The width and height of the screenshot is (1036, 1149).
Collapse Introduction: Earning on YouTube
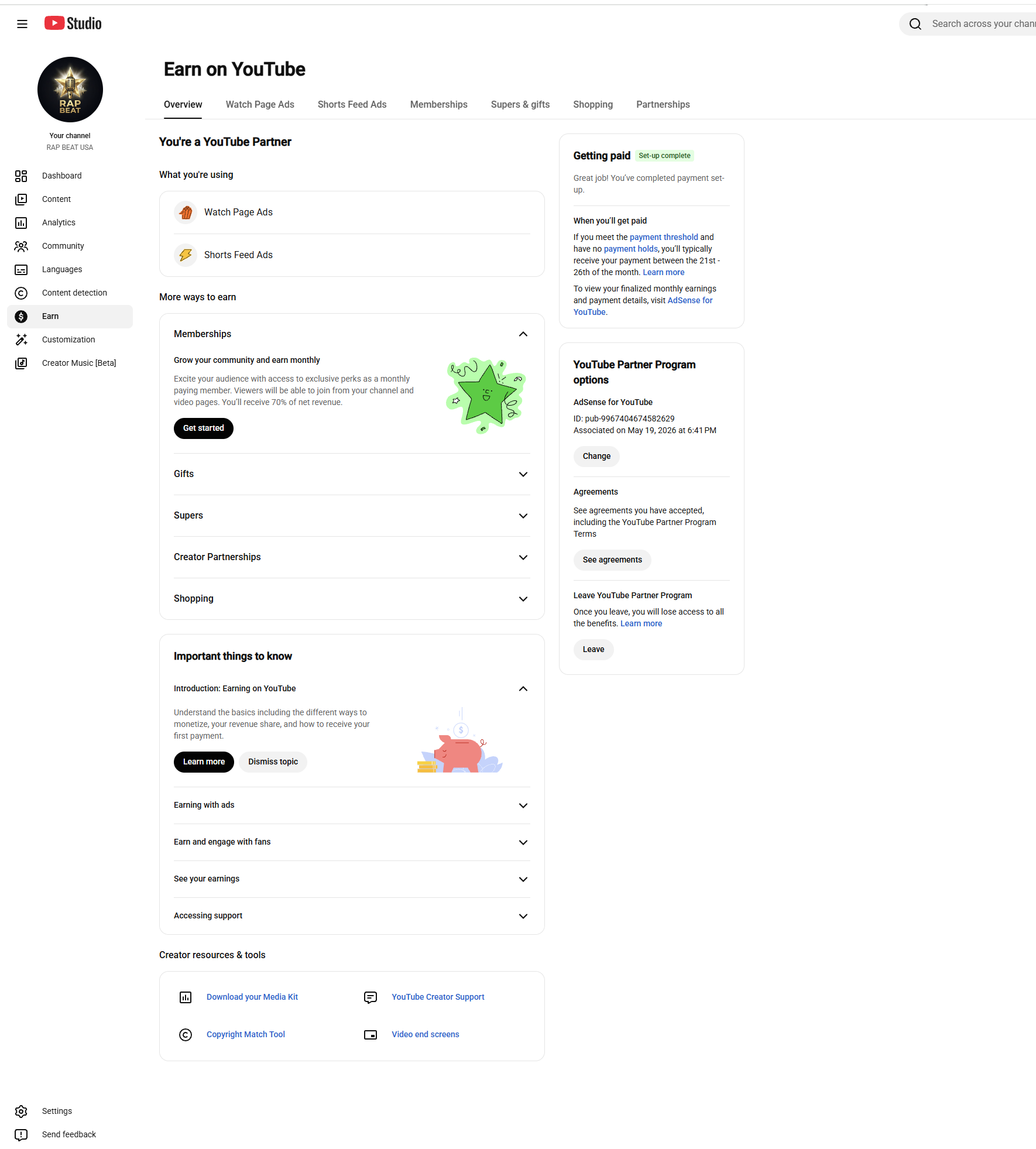[x=523, y=689]
